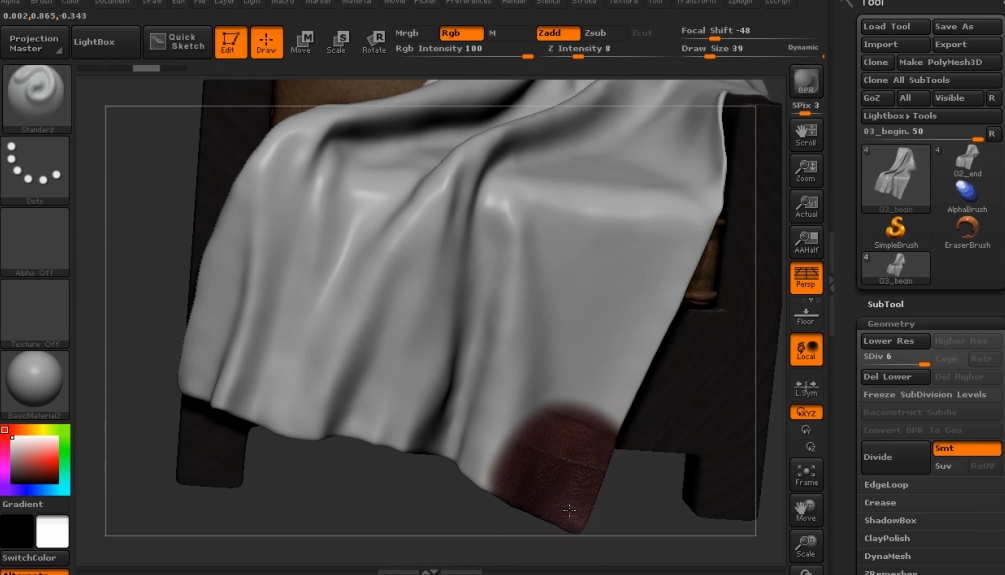Toggle Suv option next to Divide
This screenshot has height=575, width=1005.
point(950,466)
